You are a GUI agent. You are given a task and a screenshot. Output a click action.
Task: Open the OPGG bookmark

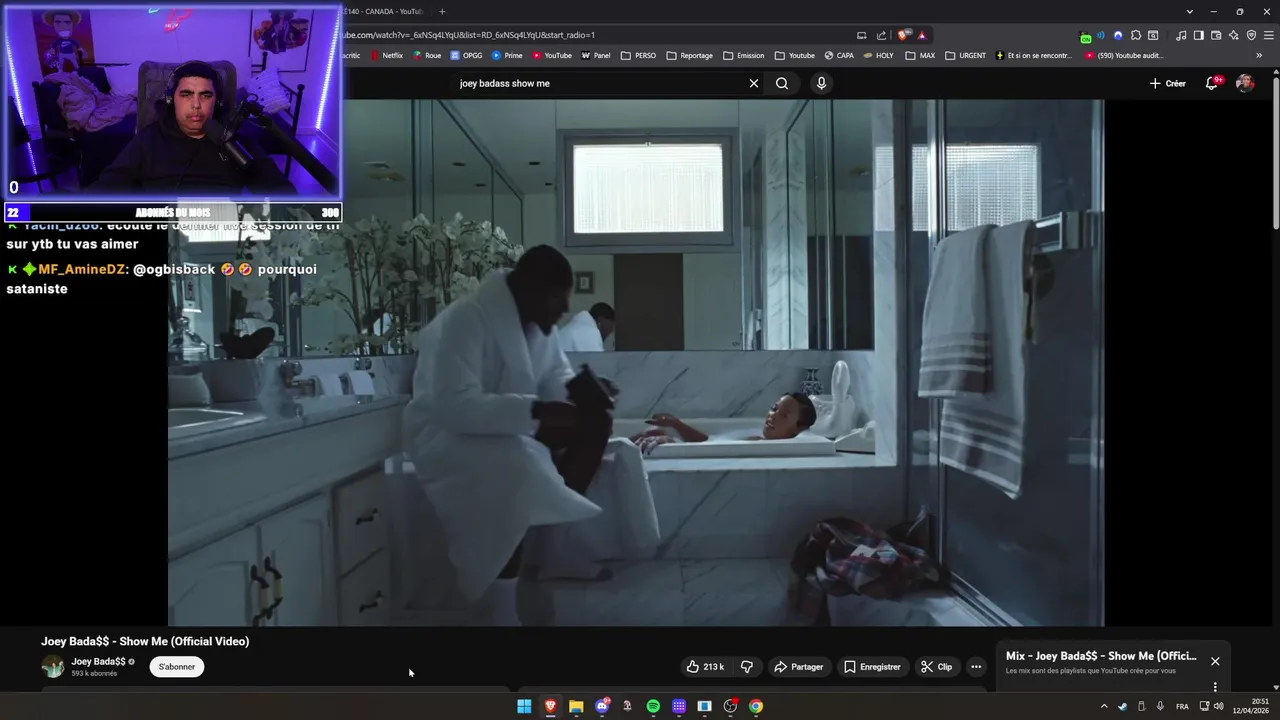click(x=467, y=55)
